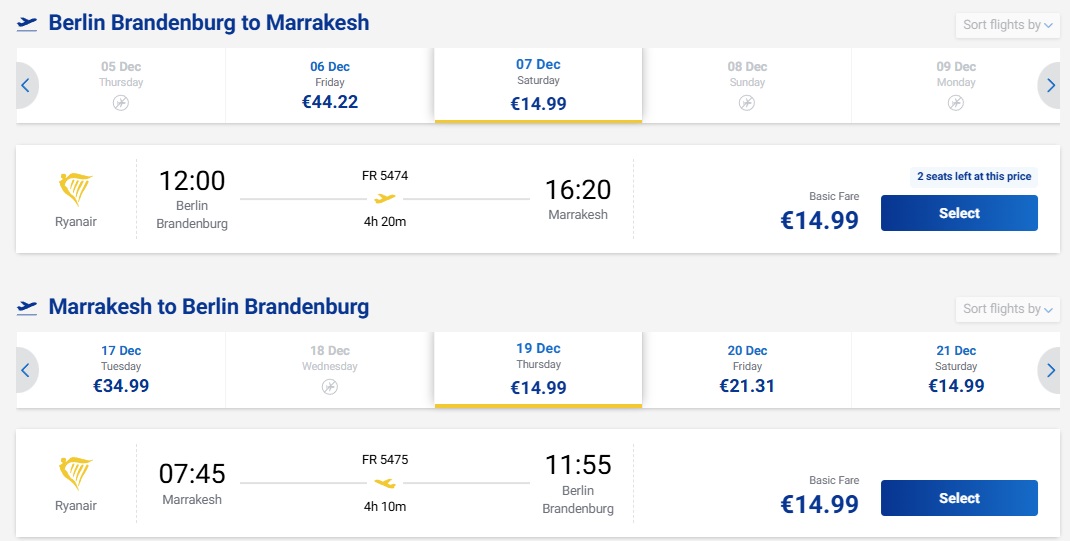Click the outbound route airplane icon beside Berlin Brandenburg
Image resolution: width=1070 pixels, height=541 pixels.
[27, 23]
